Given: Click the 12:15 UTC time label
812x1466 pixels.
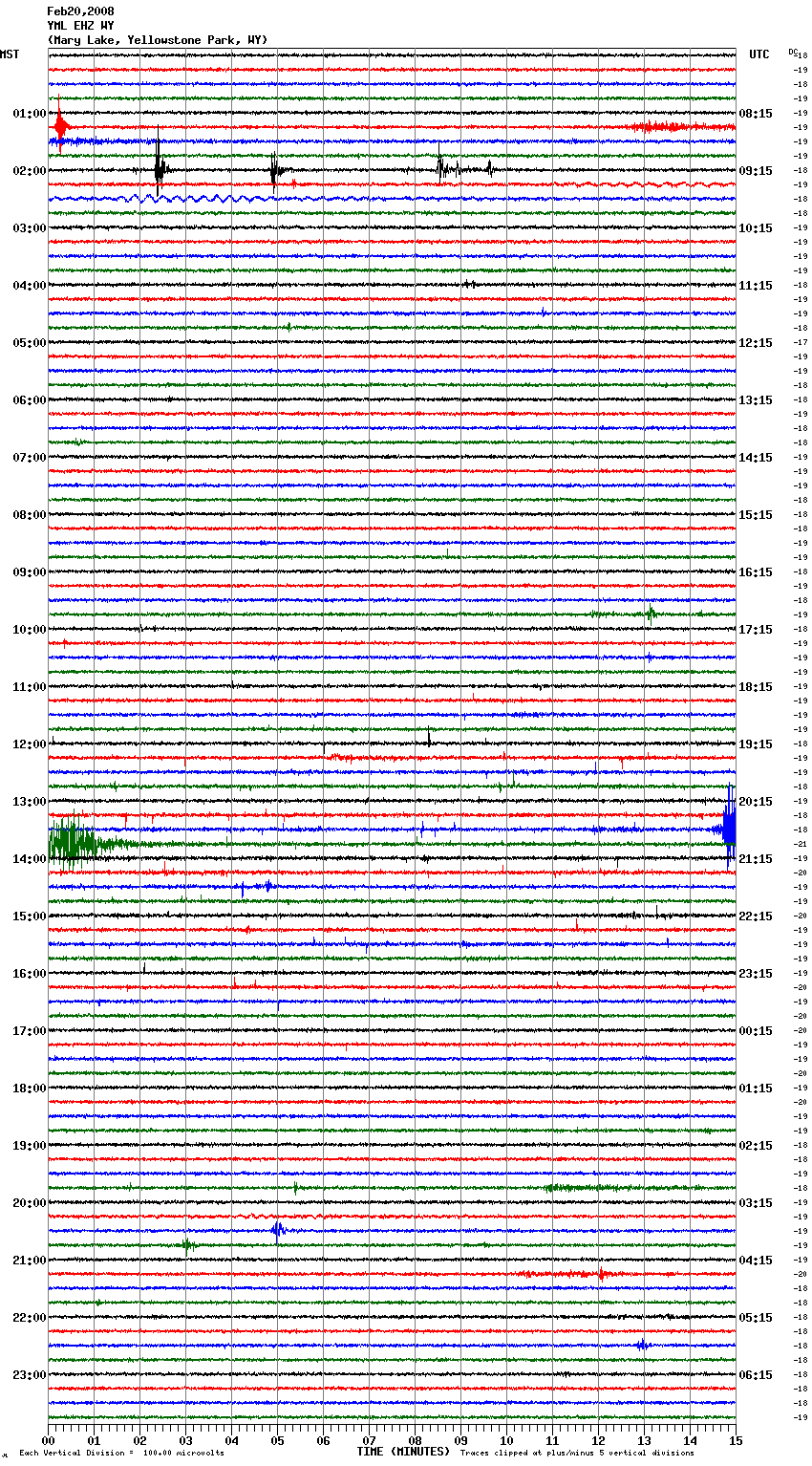Looking at the screenshot, I should 756,343.
